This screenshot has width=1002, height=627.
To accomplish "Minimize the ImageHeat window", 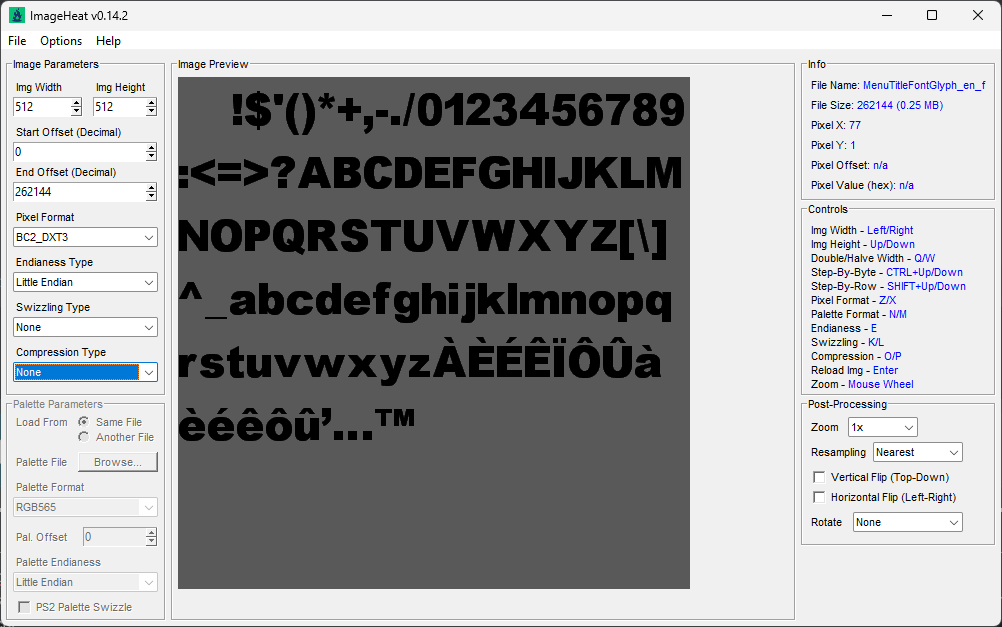I will click(887, 15).
